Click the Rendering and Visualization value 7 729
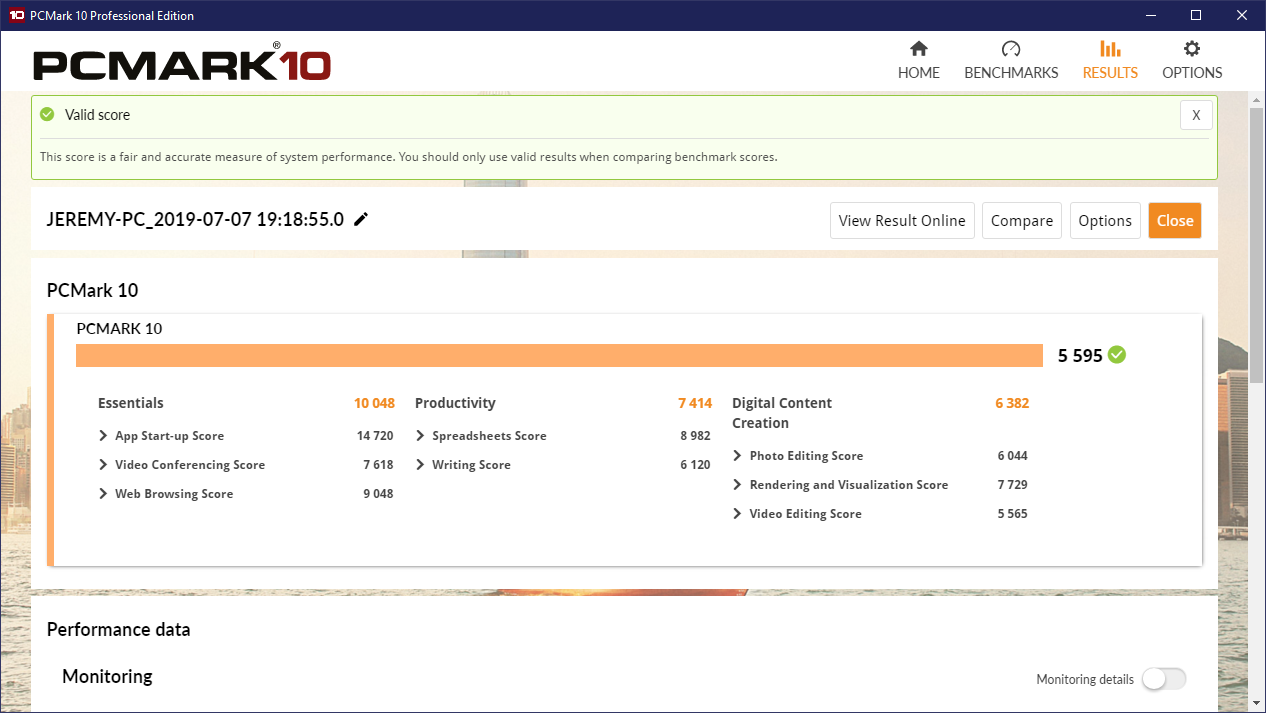This screenshot has height=713, width=1266. pyautogui.click(x=1012, y=485)
